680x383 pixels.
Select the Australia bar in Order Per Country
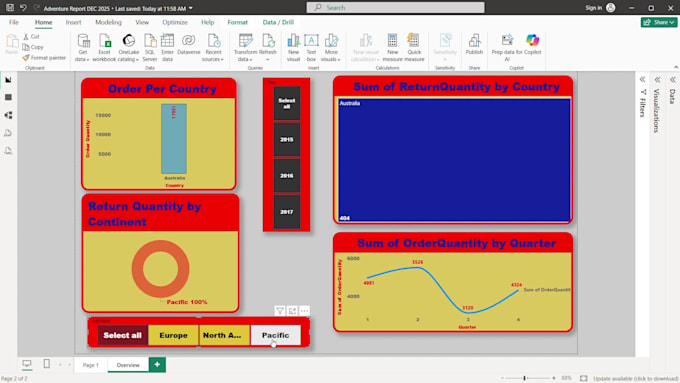tap(174, 138)
